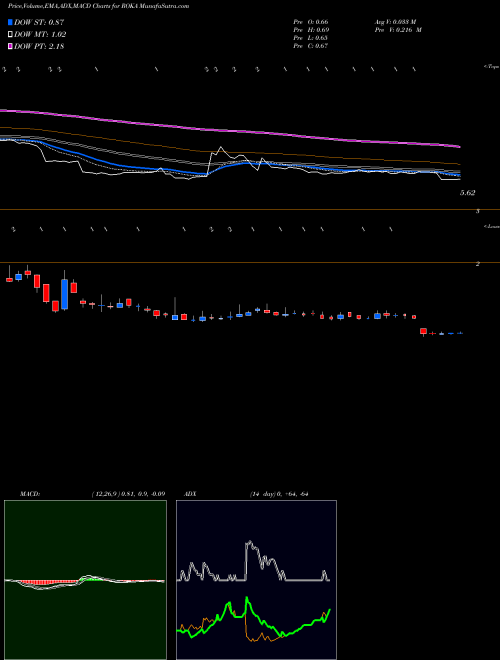This screenshot has height=660, width=500.
Task: Click the magenta DOW PT legend swatch
Action: click(x=10, y=46)
